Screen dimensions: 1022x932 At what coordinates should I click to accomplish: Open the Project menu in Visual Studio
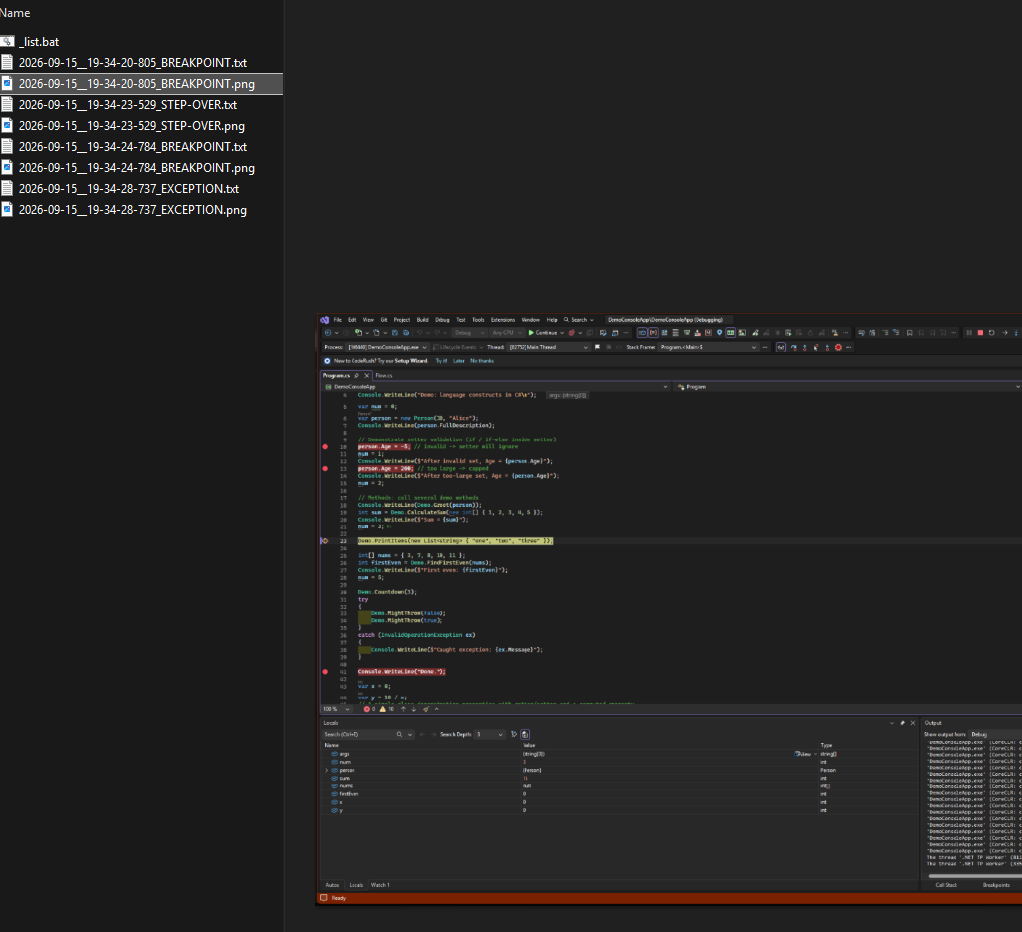(x=402, y=320)
